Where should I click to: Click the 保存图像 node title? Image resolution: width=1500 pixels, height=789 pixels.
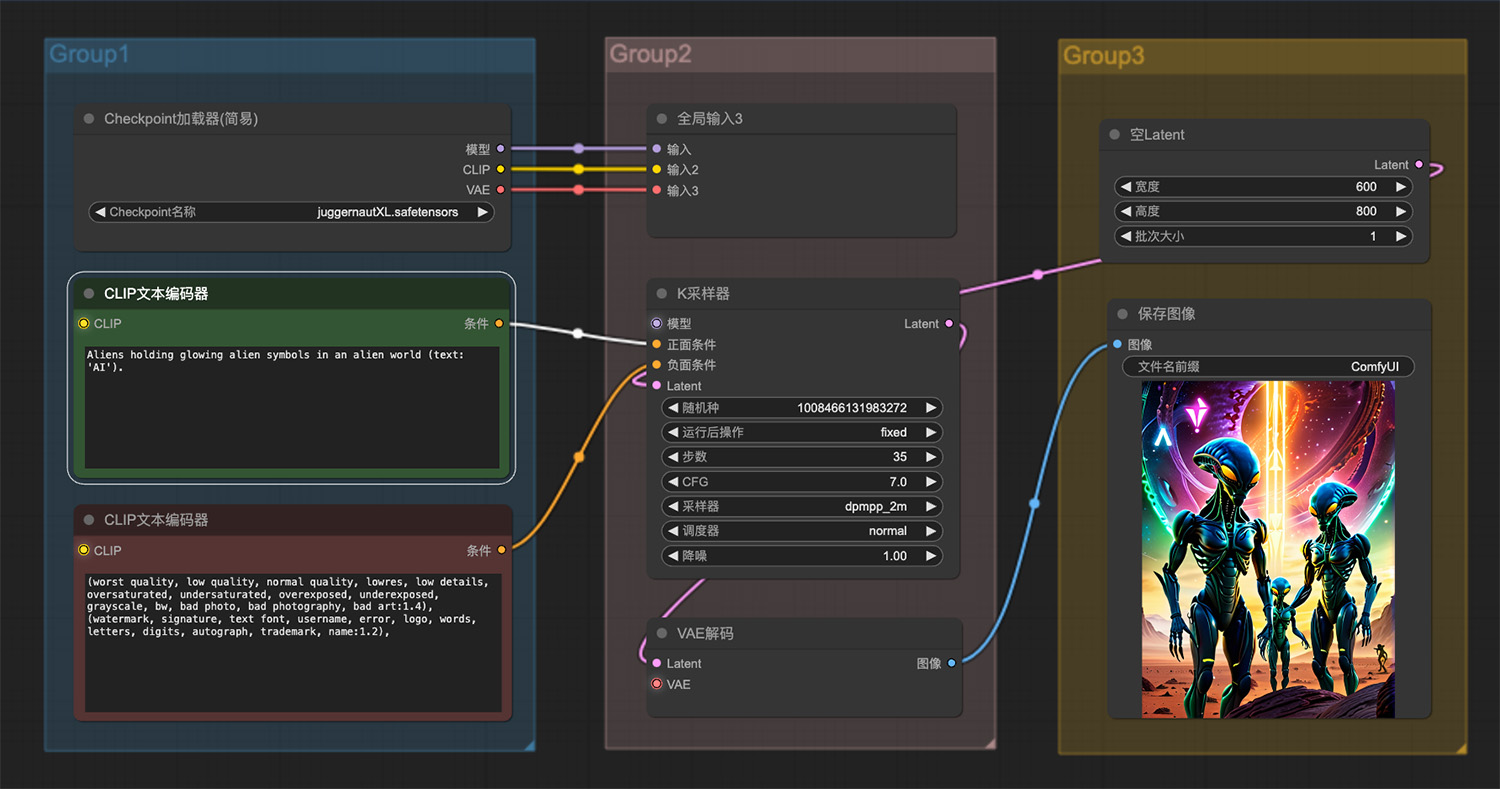point(1166,314)
